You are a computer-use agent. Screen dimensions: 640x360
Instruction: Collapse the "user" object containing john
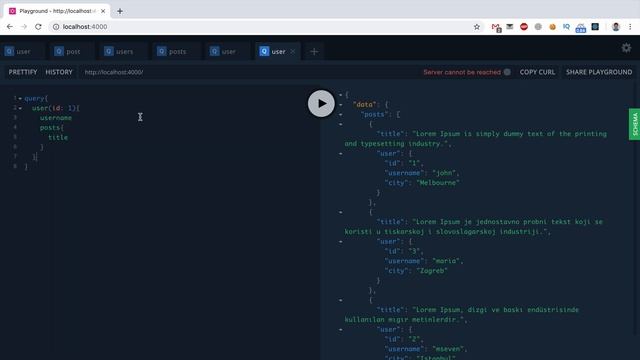[x=340, y=153]
